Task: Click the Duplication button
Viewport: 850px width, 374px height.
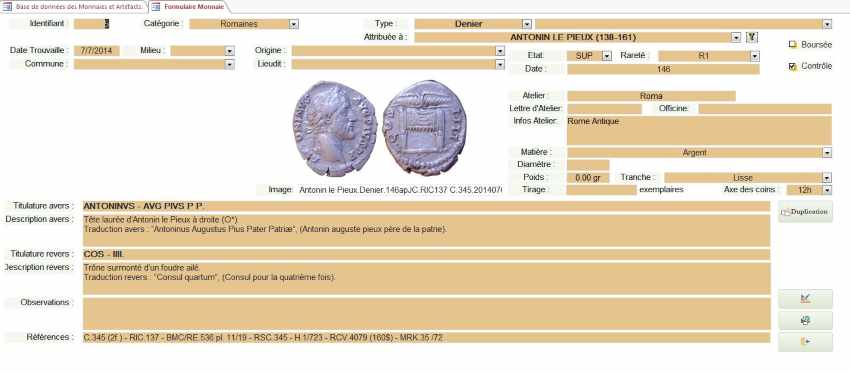Action: coord(805,212)
